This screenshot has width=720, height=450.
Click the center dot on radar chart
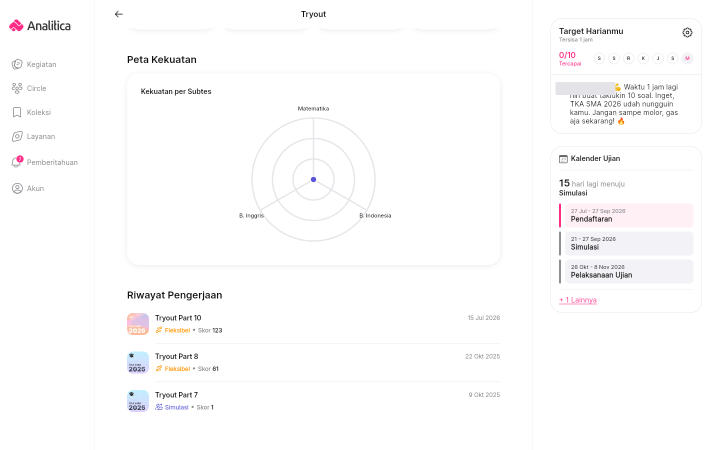(314, 180)
